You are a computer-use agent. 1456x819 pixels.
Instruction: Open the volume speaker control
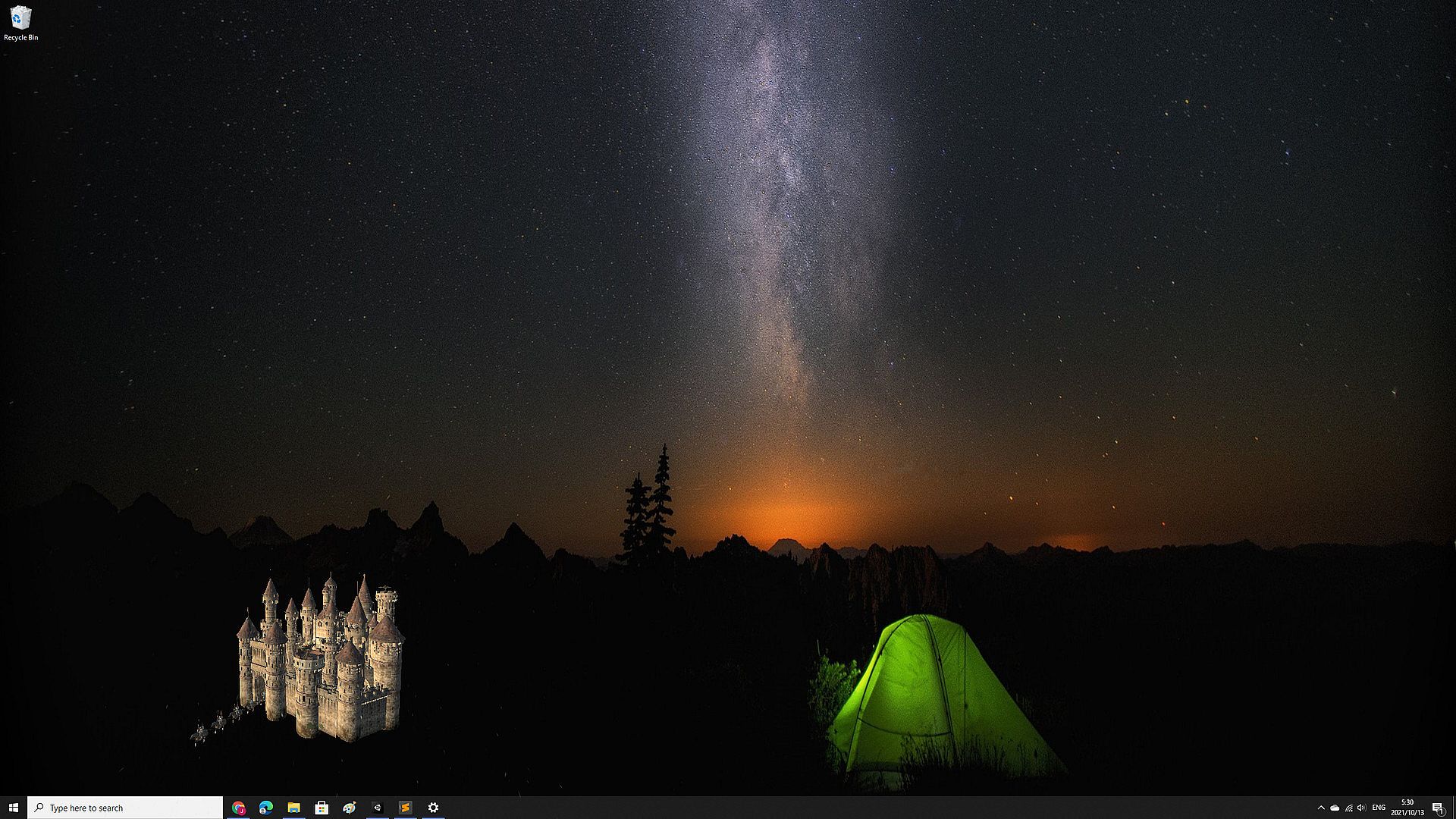pyautogui.click(x=1362, y=808)
